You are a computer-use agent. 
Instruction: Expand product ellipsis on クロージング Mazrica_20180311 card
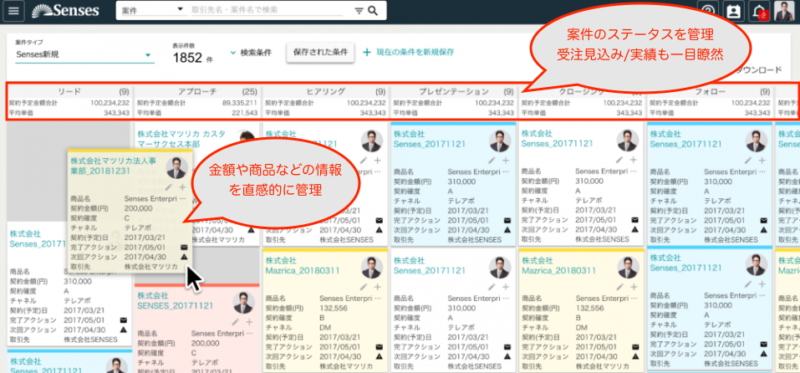point(635,298)
